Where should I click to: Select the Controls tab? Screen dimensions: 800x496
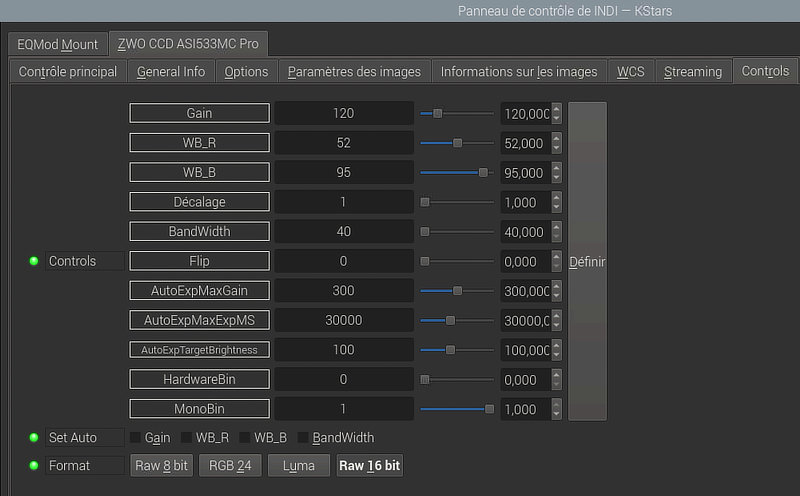click(x=765, y=71)
